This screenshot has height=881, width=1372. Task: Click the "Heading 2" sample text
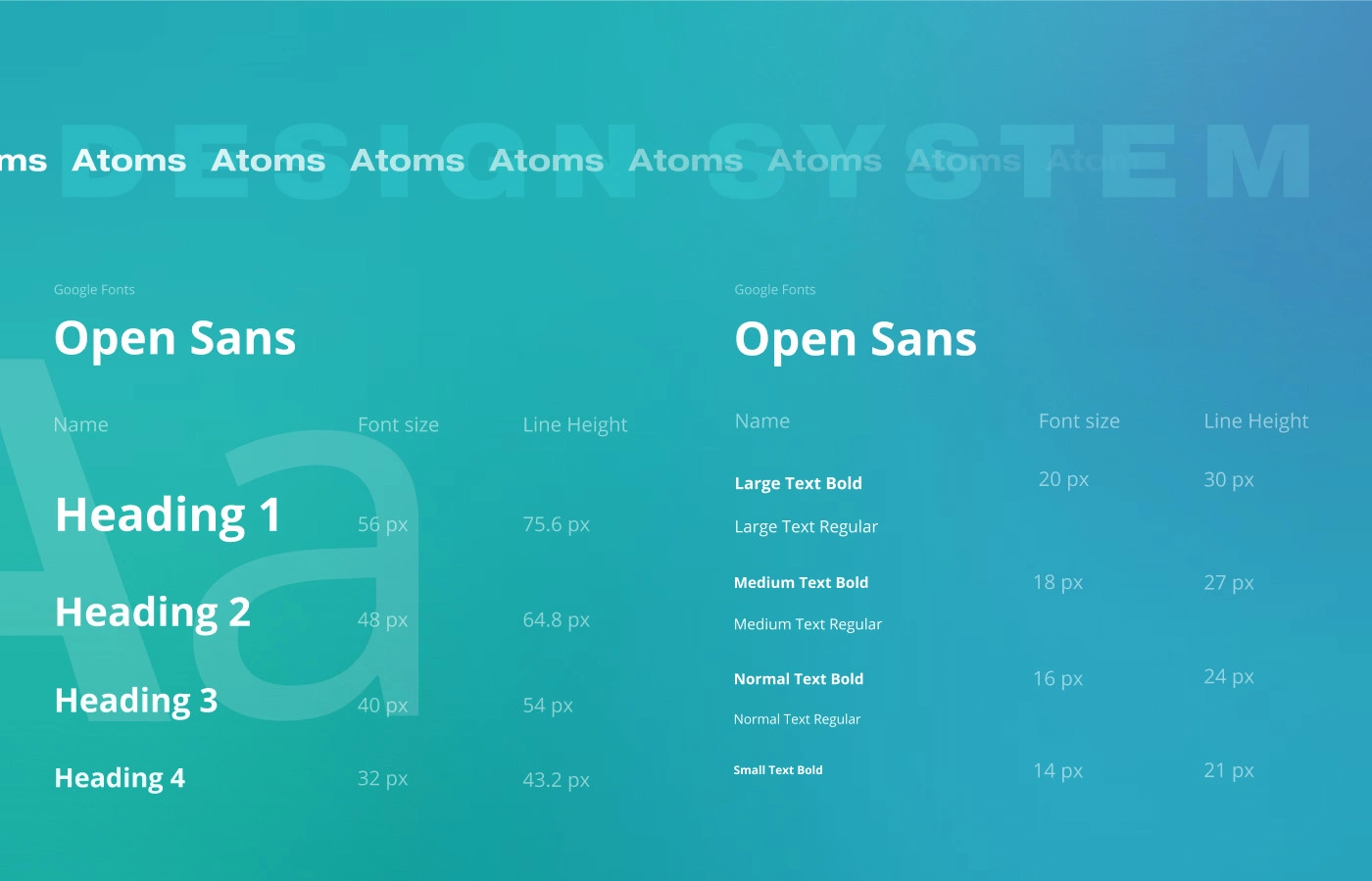point(153,613)
